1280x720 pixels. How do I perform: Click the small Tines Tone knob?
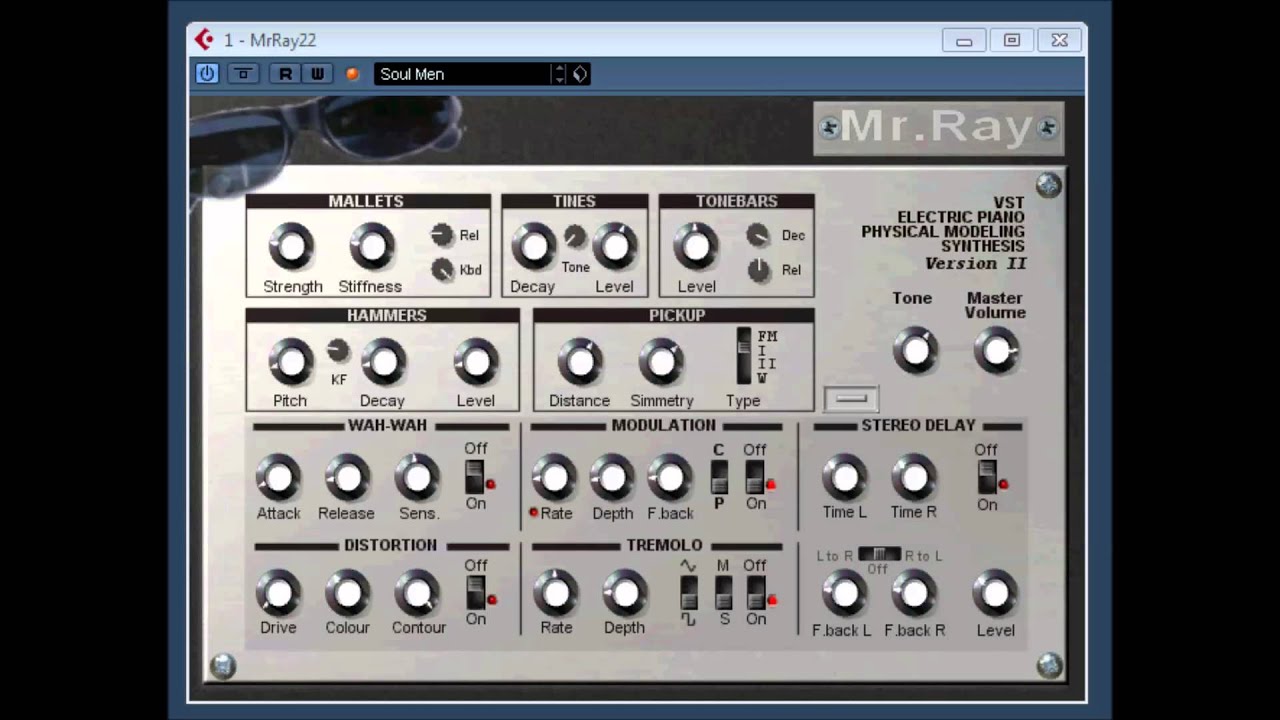click(x=575, y=236)
